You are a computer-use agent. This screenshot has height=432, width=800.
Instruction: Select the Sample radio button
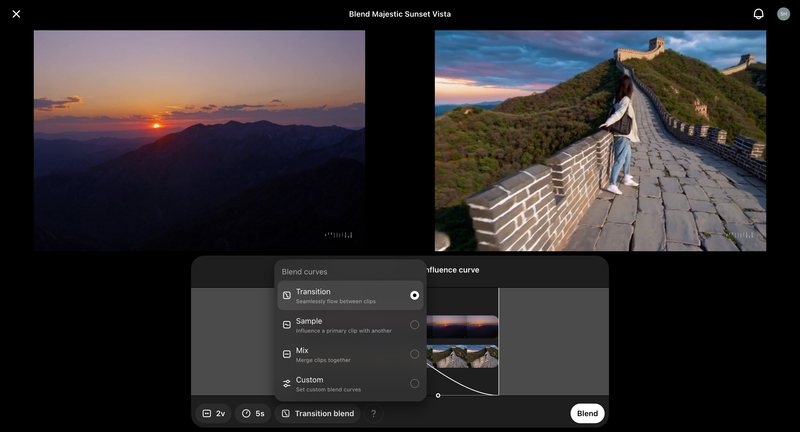coord(414,325)
